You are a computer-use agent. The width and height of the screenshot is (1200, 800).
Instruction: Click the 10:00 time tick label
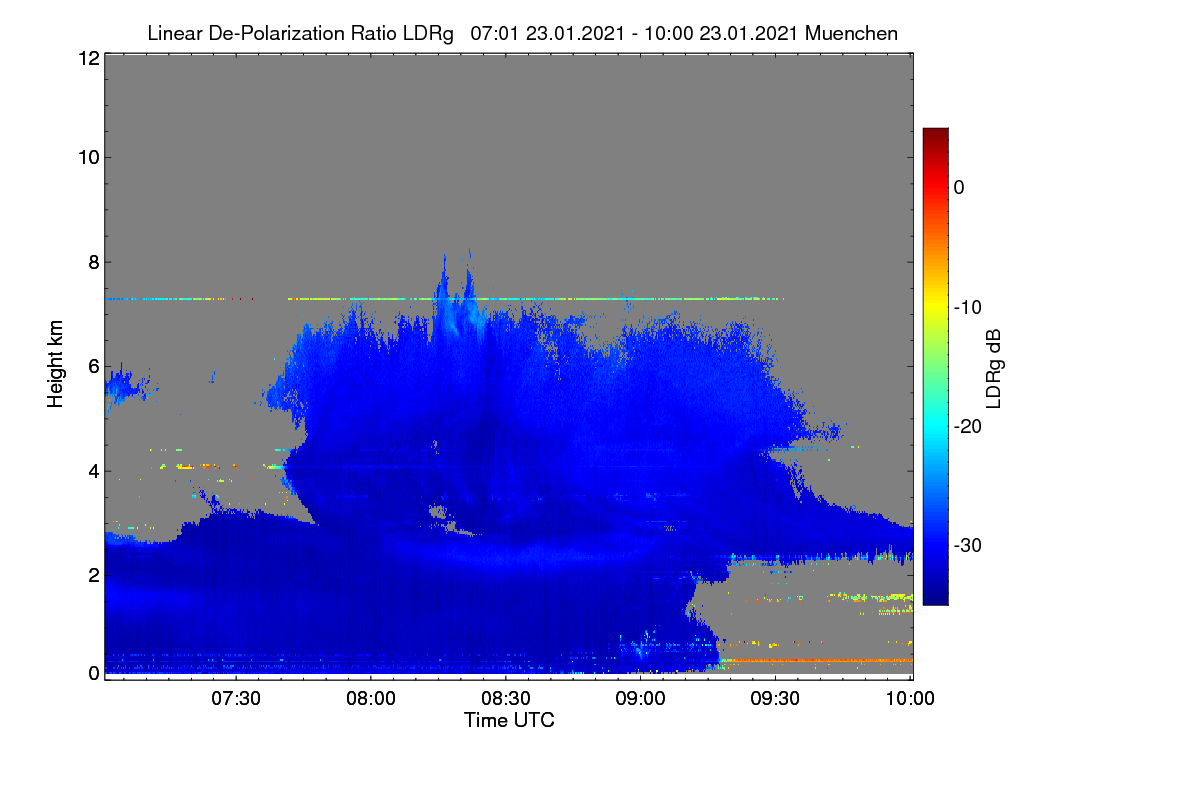click(x=911, y=699)
